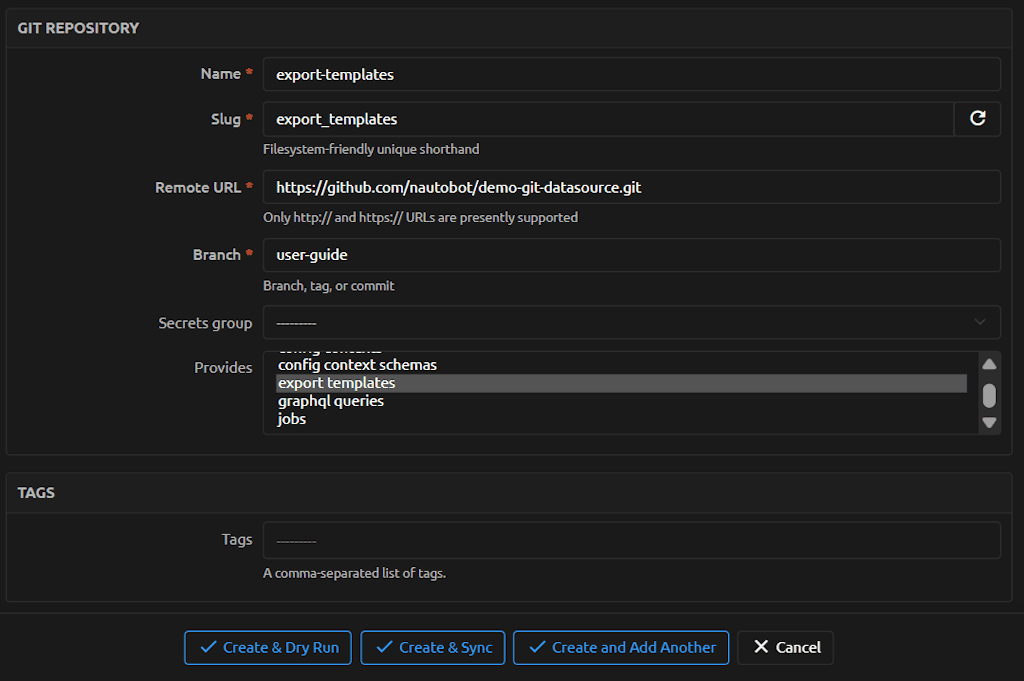Cancel the Git repository form

(x=786, y=647)
